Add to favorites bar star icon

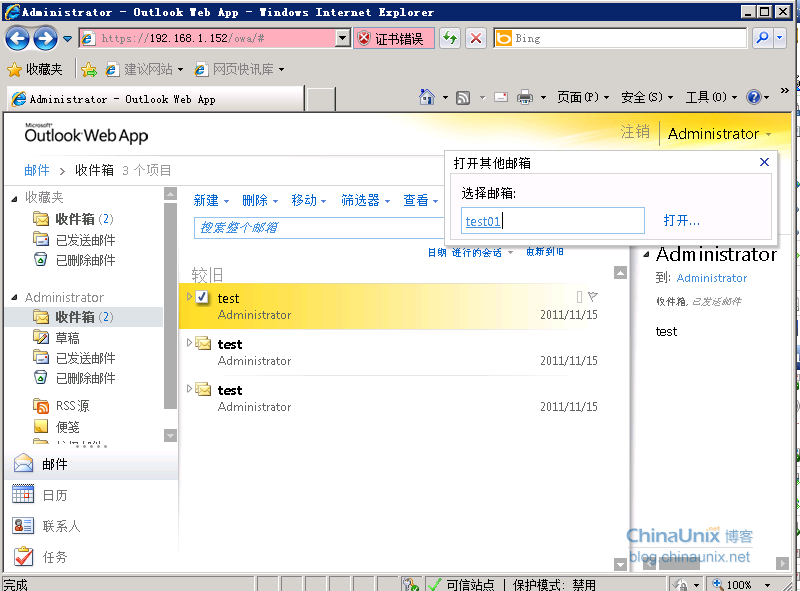[x=88, y=69]
